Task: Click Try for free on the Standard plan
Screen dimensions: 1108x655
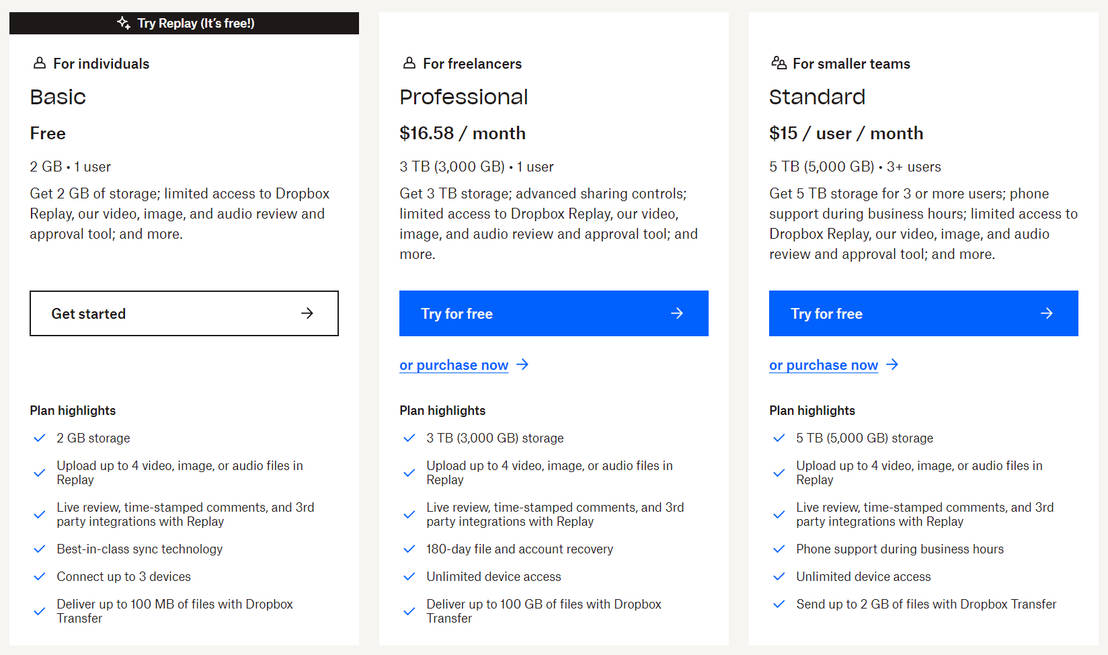Action: (x=923, y=313)
